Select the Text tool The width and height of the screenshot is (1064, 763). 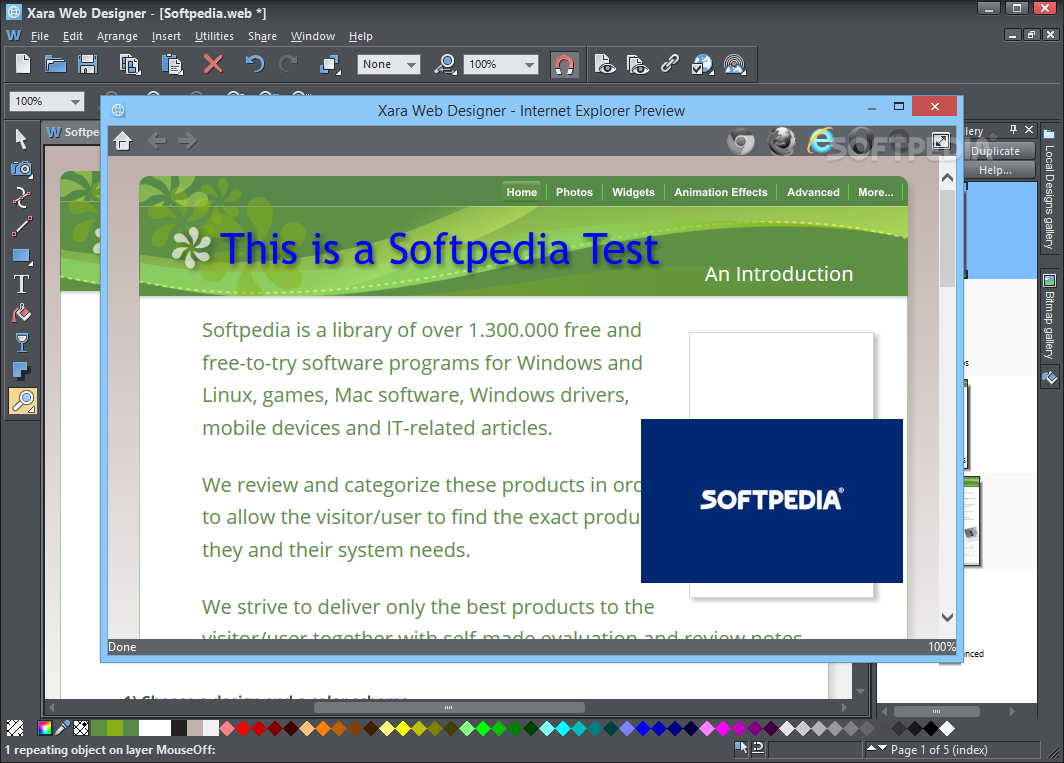click(22, 284)
